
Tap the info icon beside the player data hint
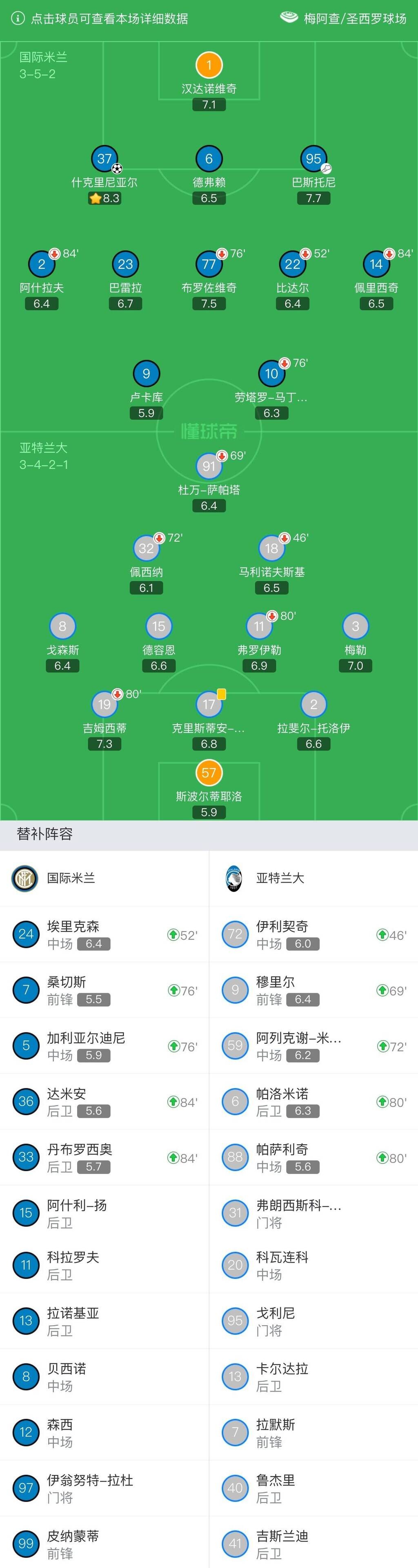pos(18,18)
